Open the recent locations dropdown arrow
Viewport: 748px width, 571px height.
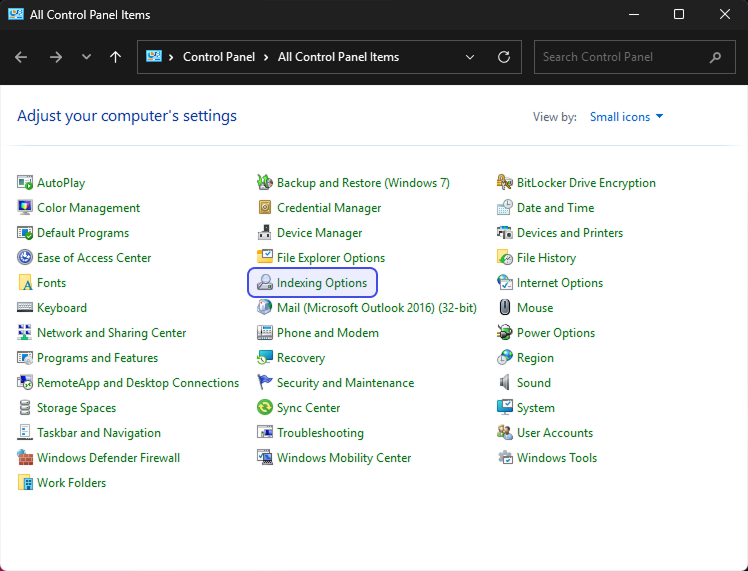(86, 57)
